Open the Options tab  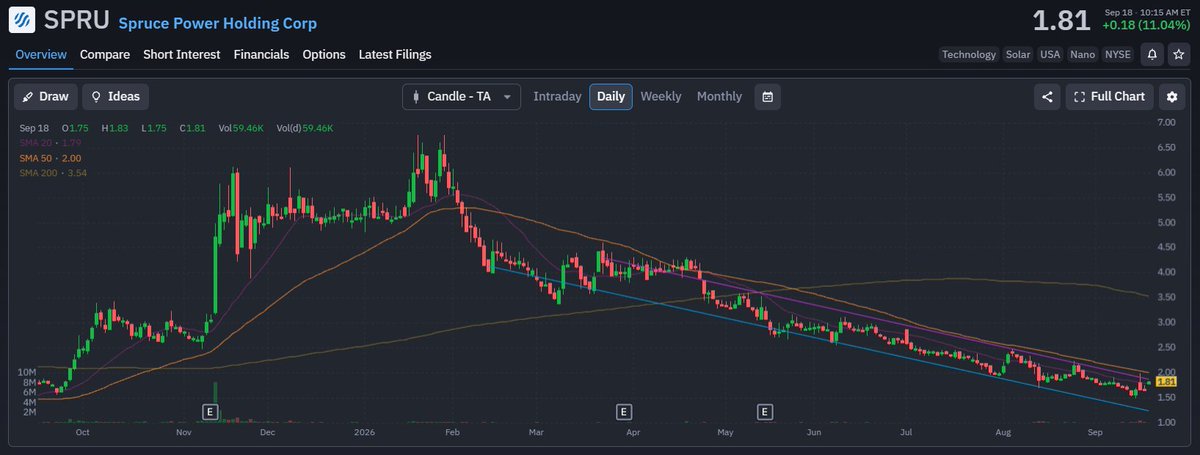324,55
